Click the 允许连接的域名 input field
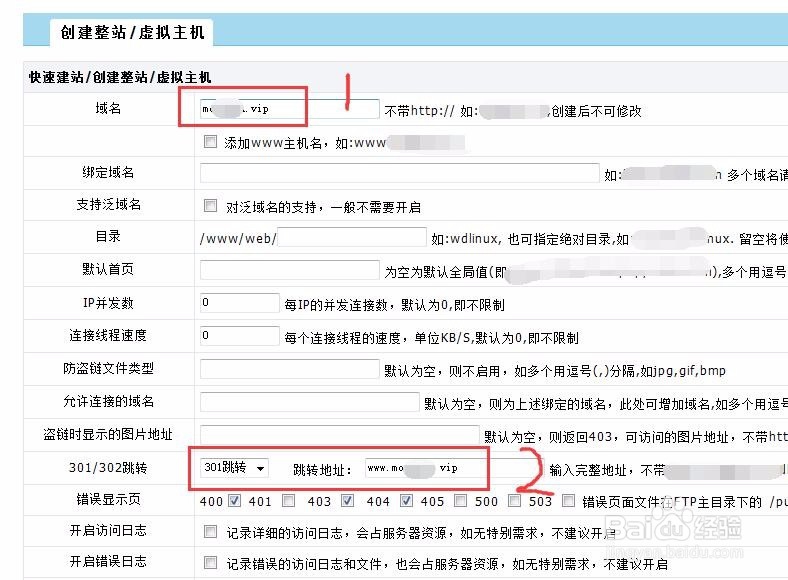This screenshot has width=788, height=580. pyautogui.click(x=310, y=402)
